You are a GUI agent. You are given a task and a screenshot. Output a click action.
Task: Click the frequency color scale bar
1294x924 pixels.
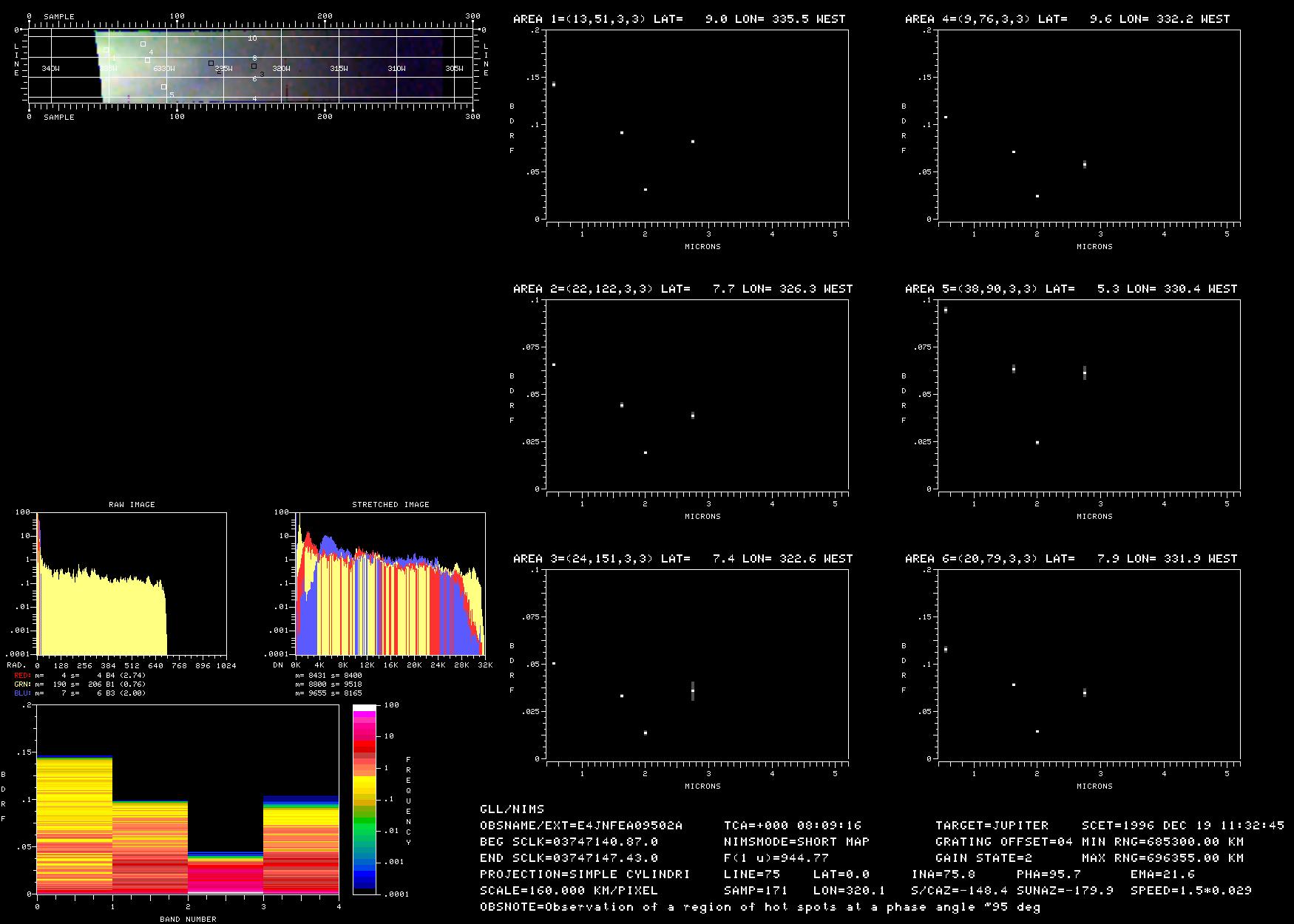[x=364, y=799]
